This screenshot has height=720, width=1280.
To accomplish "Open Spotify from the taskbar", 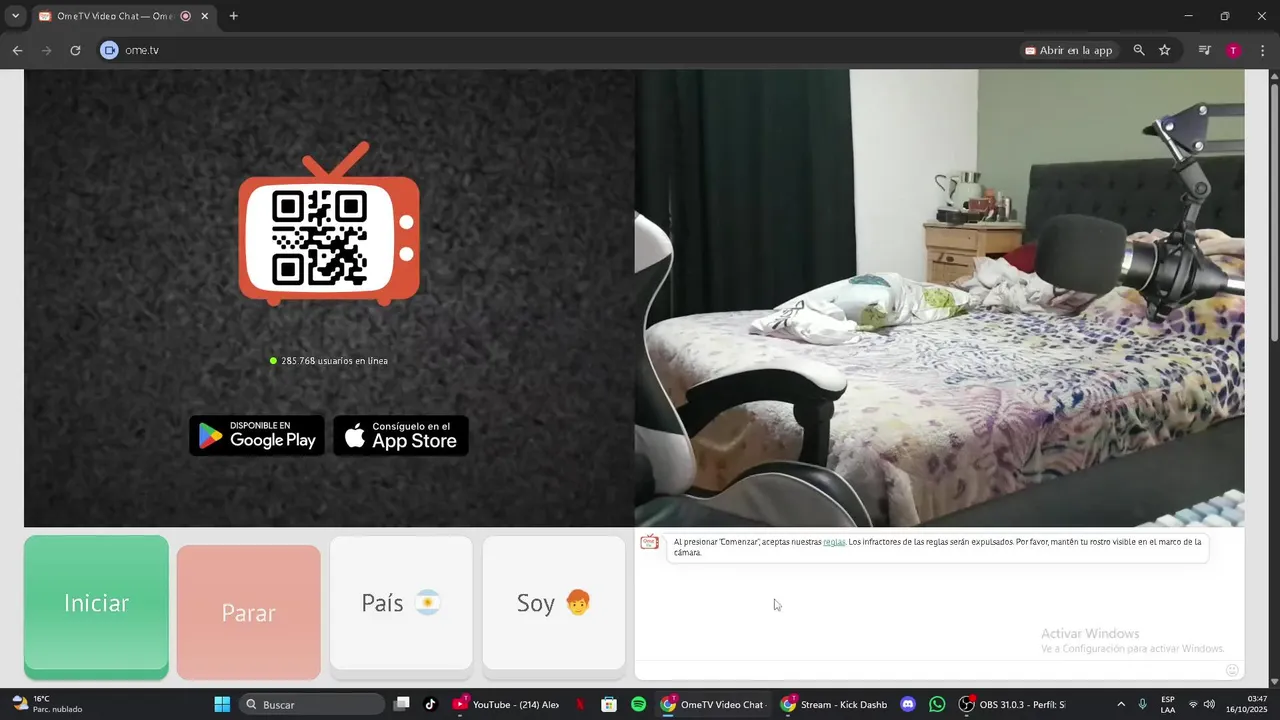I will [x=639, y=704].
